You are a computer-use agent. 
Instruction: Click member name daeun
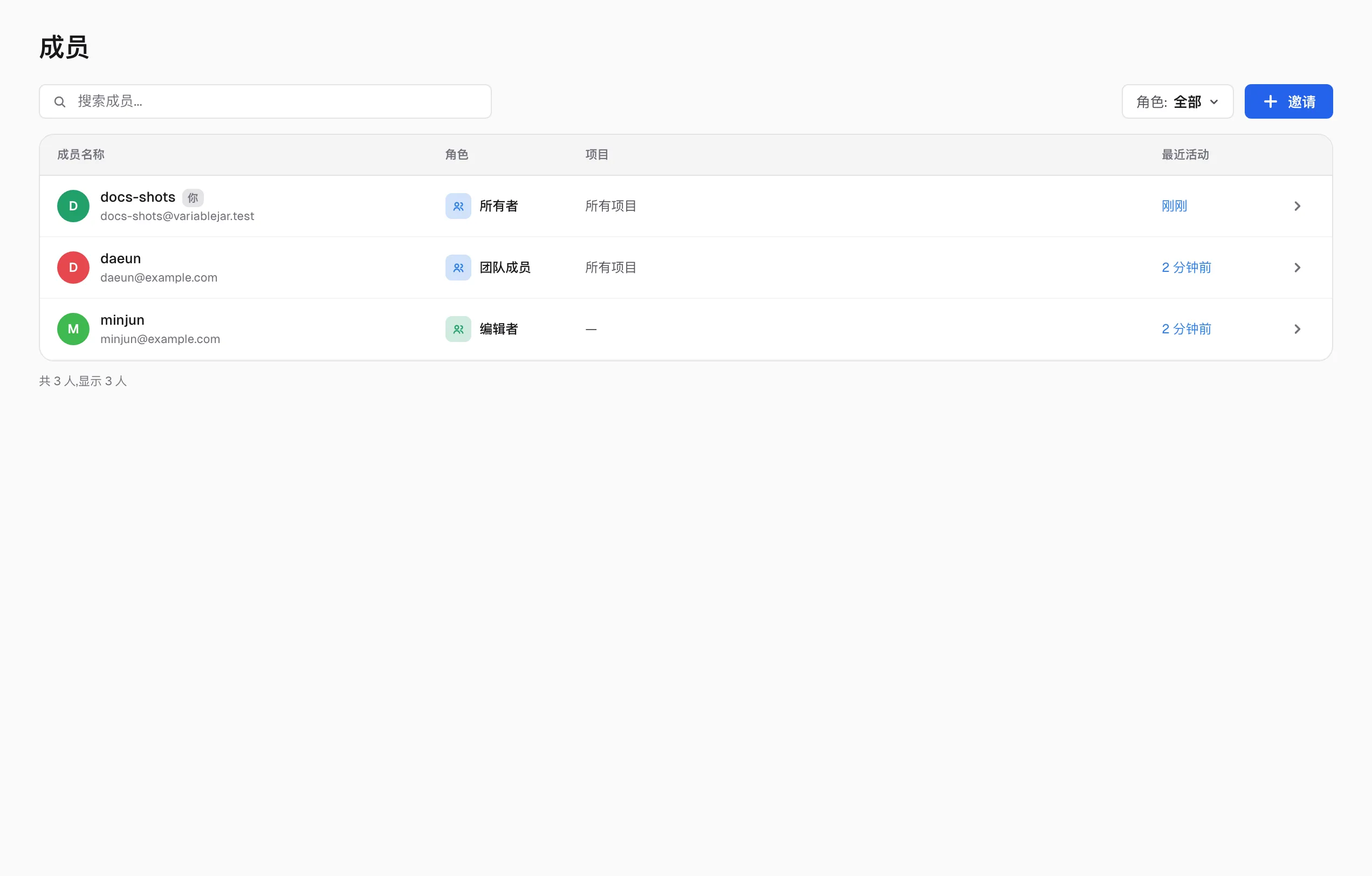click(120, 259)
